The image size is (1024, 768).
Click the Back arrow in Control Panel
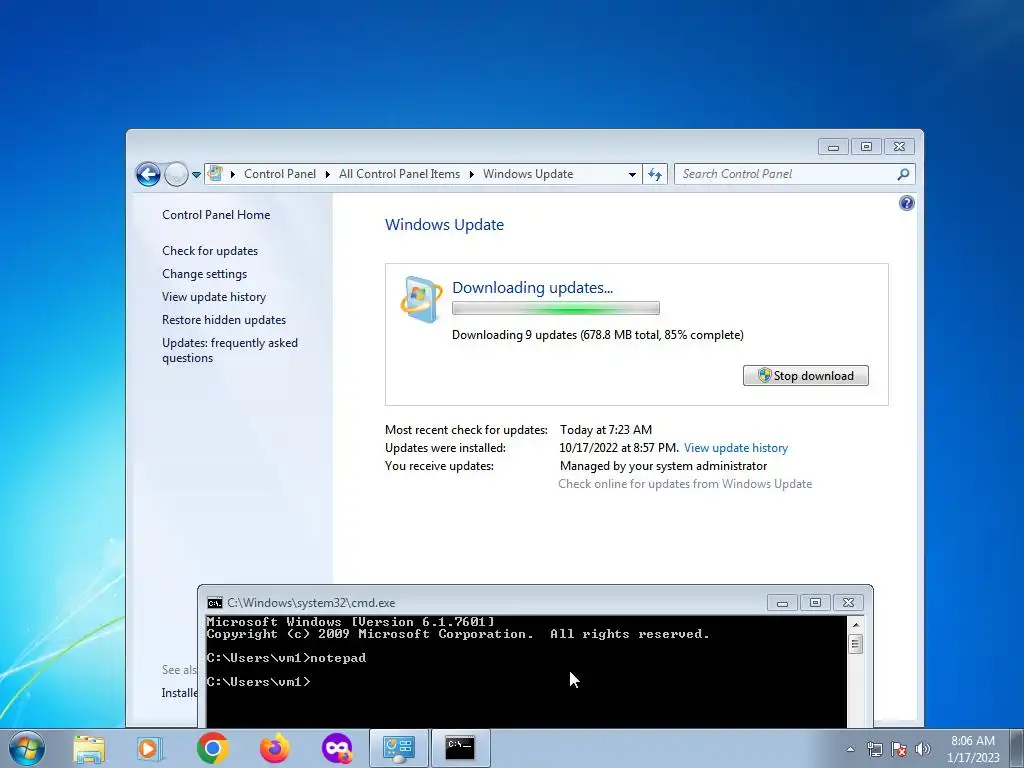click(148, 174)
